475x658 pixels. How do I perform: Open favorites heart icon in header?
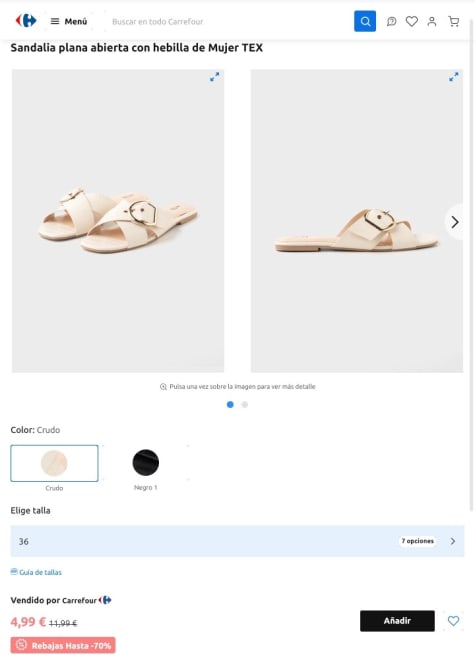click(412, 21)
